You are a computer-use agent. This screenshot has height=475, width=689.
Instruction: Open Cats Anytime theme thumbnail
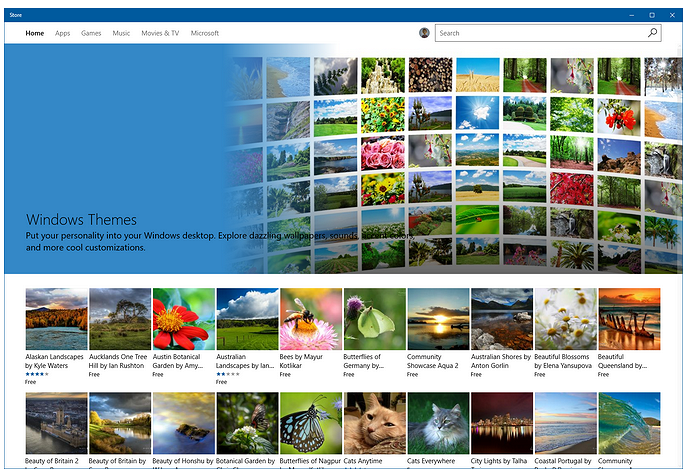pos(374,423)
